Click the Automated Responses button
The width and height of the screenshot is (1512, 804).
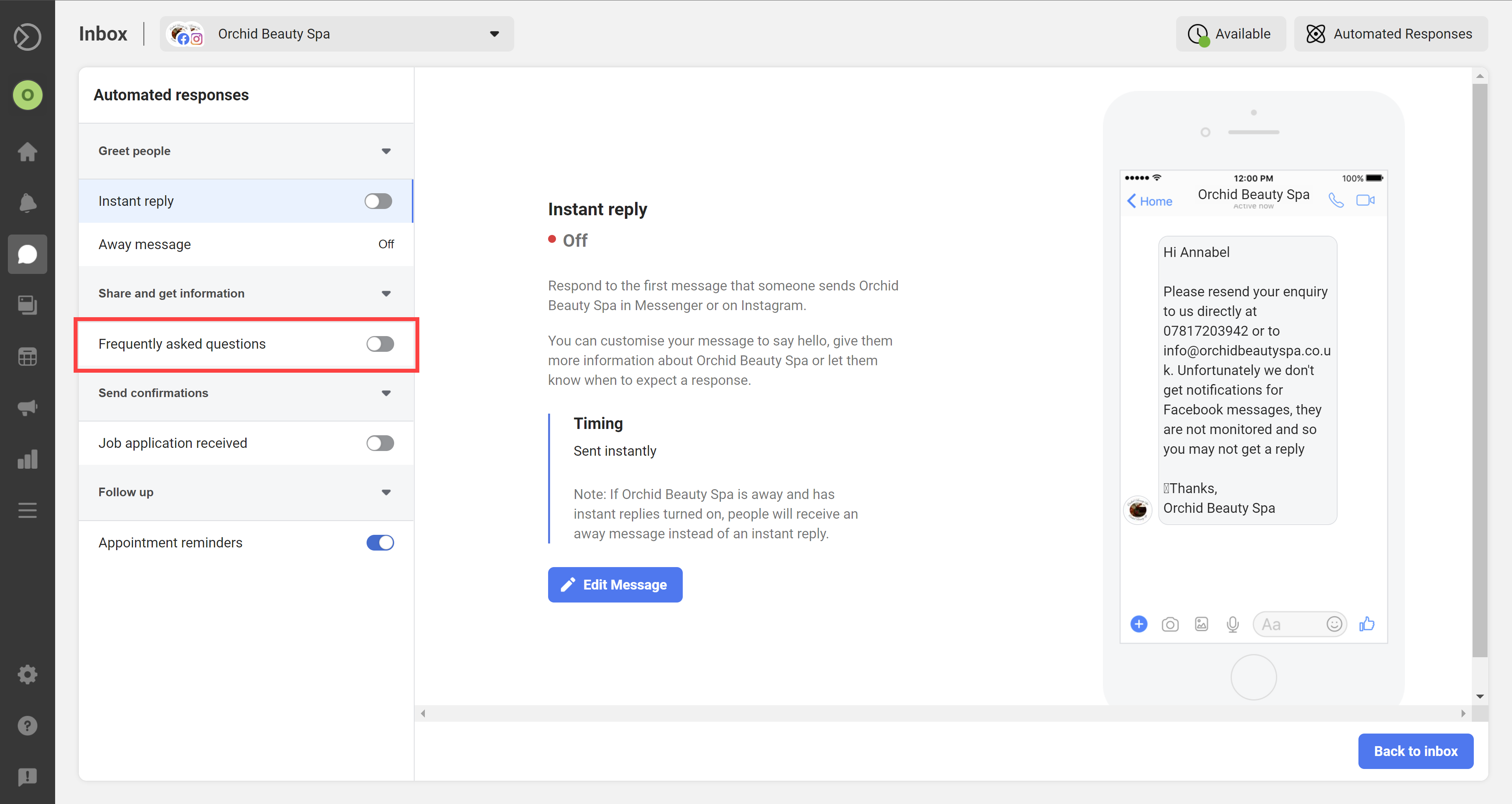1390,34
